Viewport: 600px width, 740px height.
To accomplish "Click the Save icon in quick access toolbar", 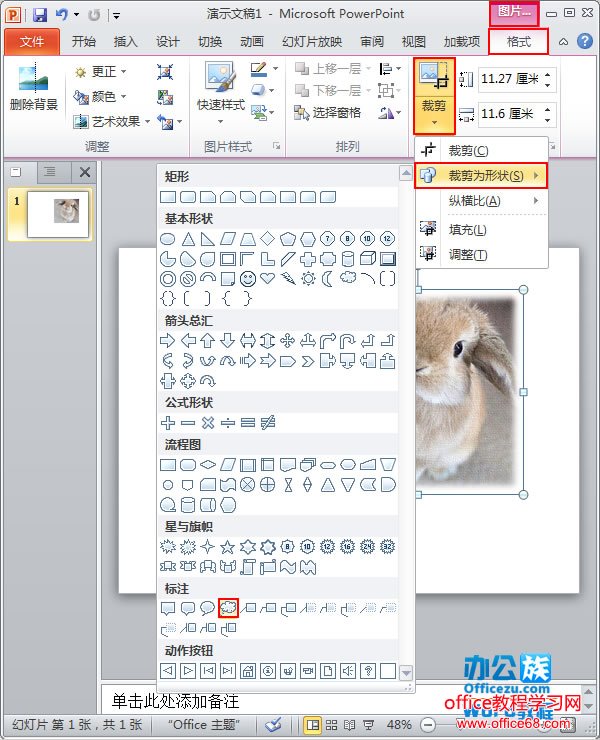I will [x=40, y=15].
